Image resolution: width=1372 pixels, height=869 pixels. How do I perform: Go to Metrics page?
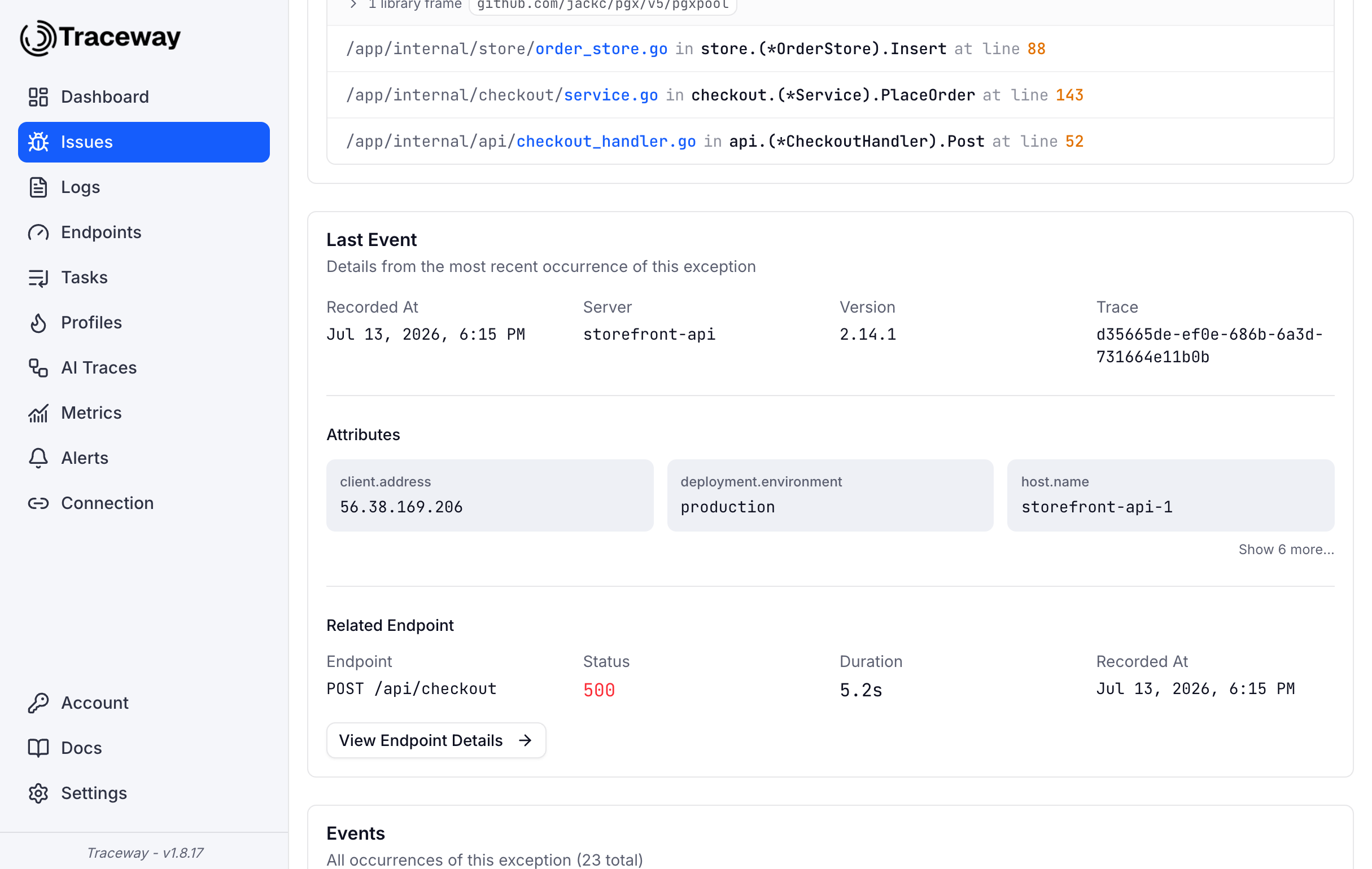(143, 413)
